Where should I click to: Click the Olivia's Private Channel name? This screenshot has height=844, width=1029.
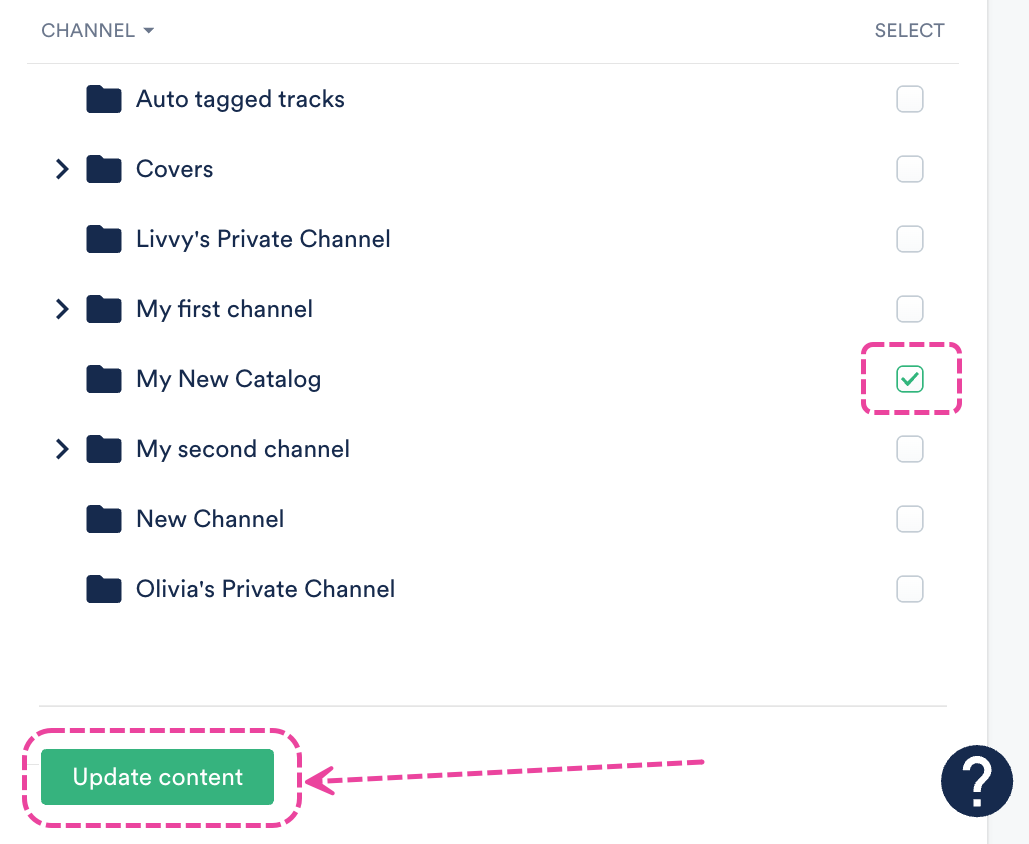[x=265, y=589]
